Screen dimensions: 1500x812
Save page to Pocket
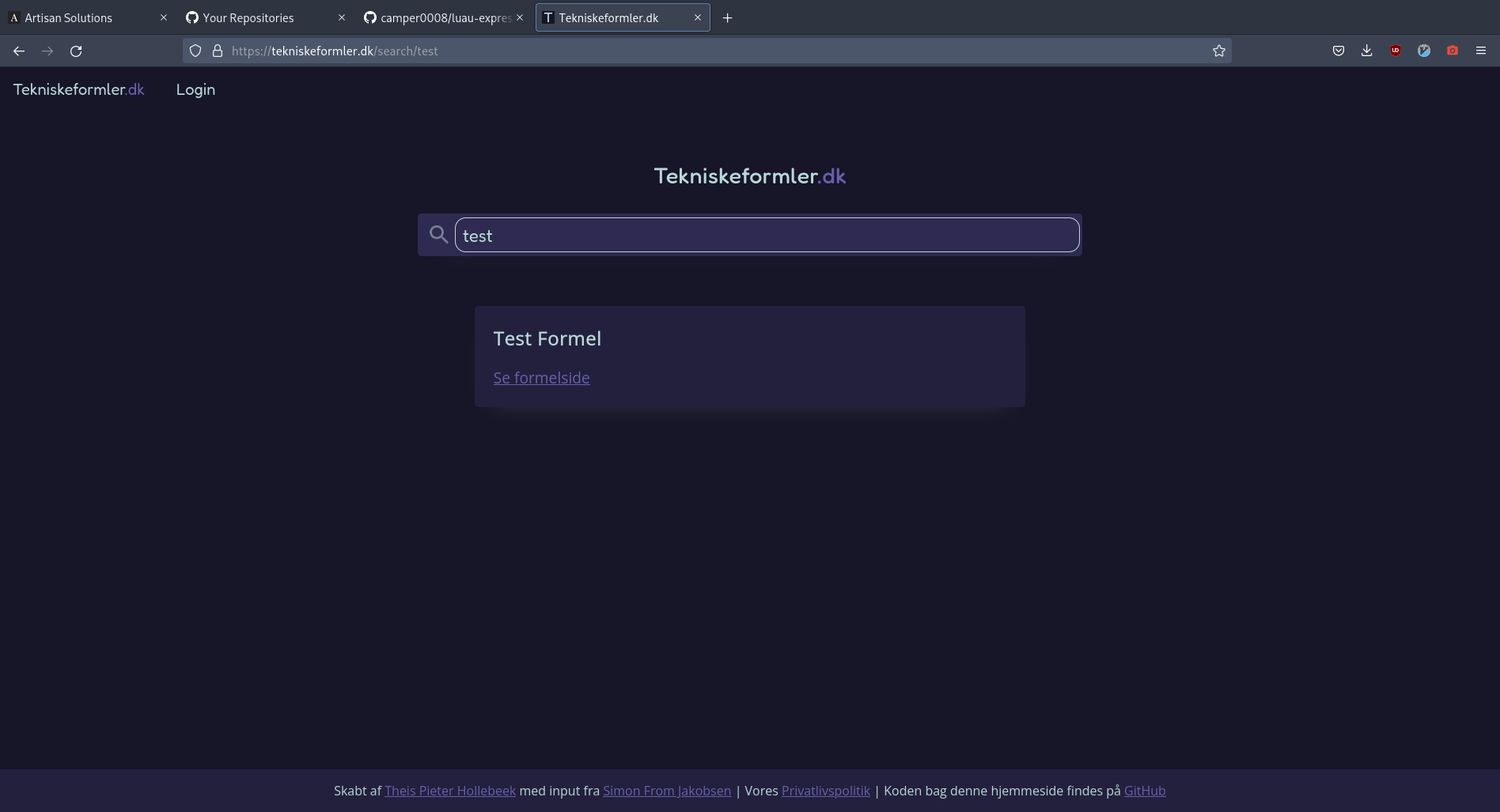(x=1338, y=51)
